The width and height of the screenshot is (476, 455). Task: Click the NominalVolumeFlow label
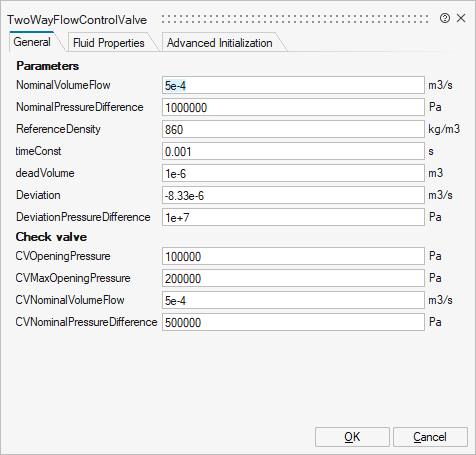pyautogui.click(x=63, y=85)
